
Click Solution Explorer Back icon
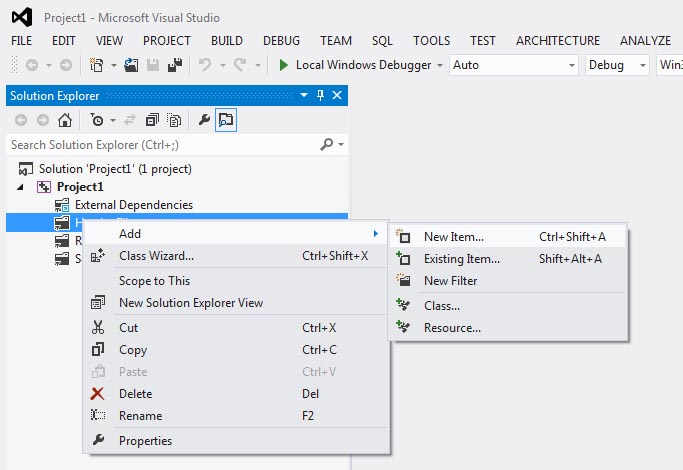(x=21, y=120)
